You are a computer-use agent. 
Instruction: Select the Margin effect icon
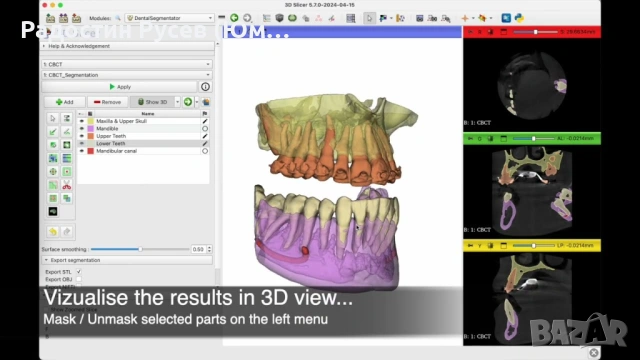click(53, 171)
